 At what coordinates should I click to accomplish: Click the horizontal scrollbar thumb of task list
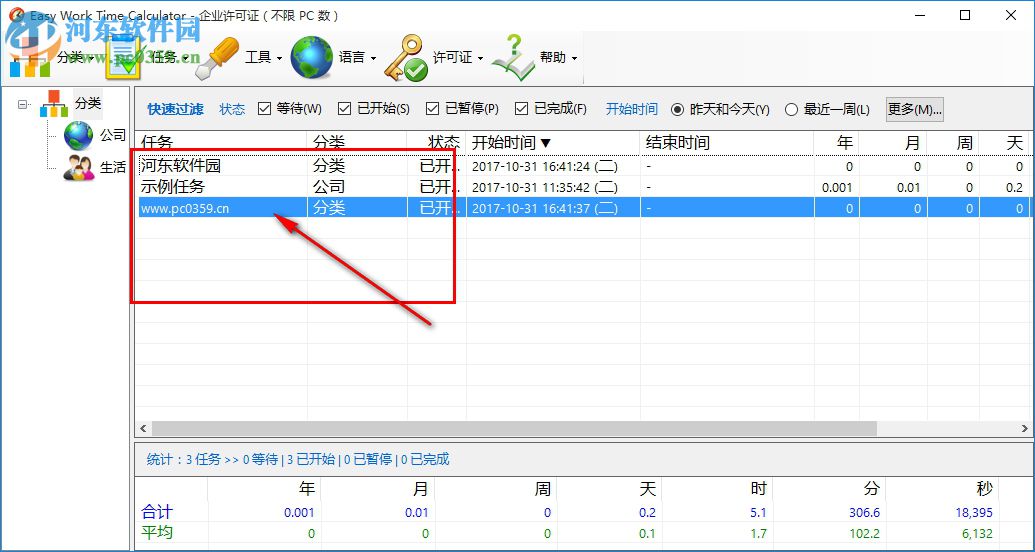(514, 429)
